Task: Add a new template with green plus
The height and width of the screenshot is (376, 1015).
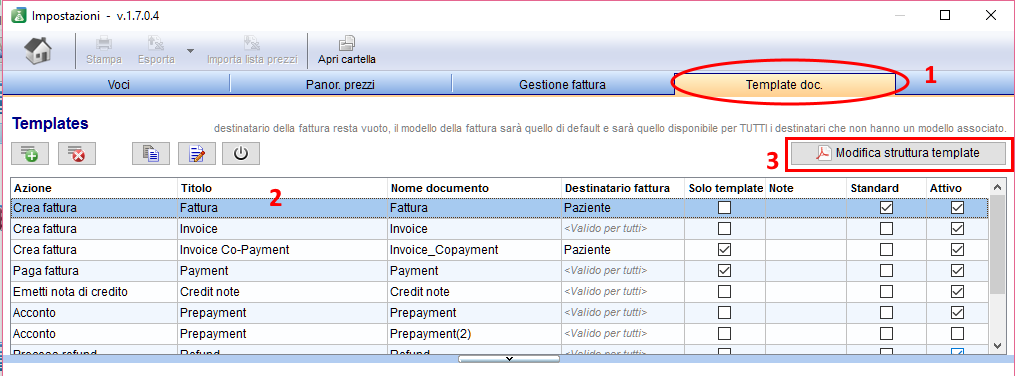Action: [30, 153]
